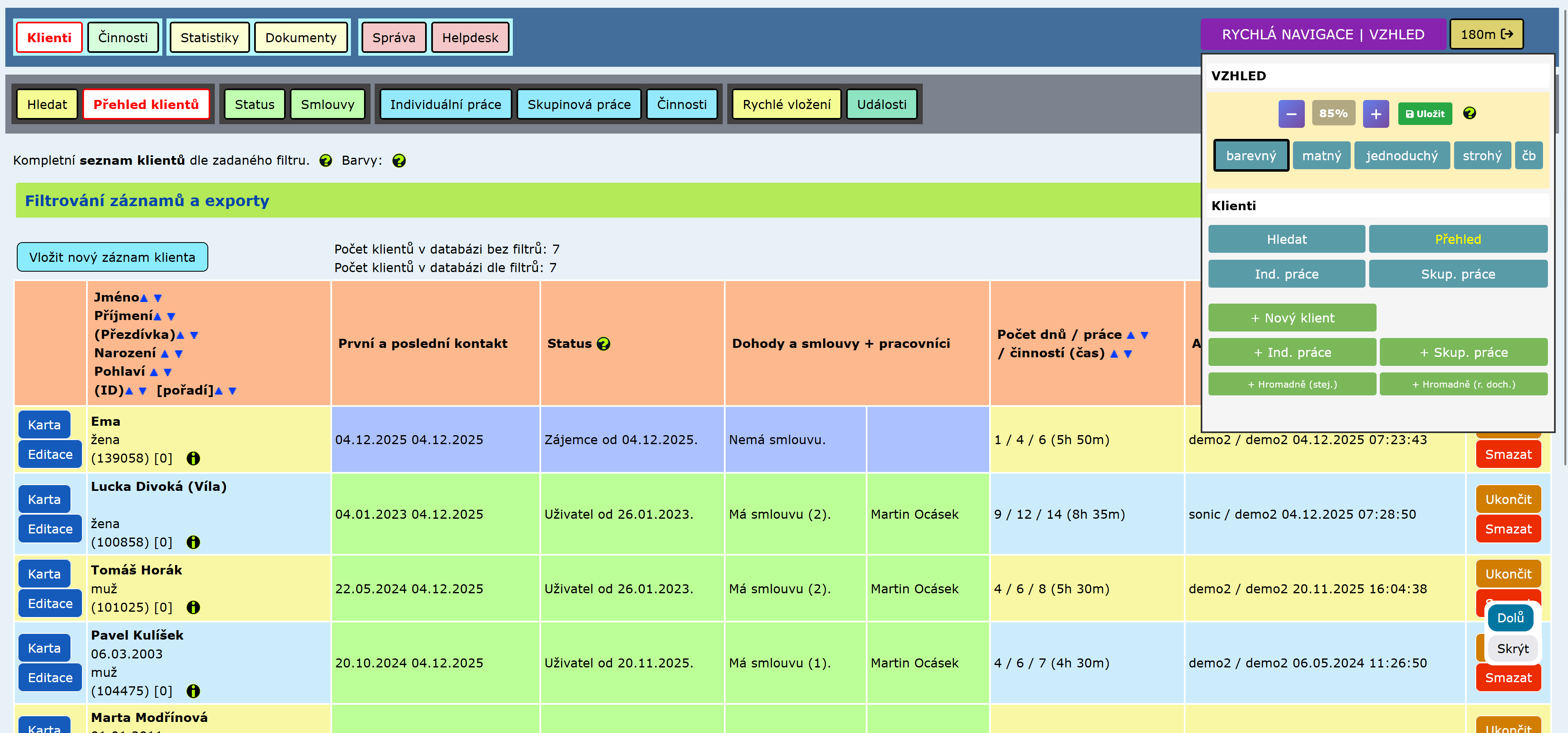Click the info icon in Ema's row
This screenshot has height=733, width=1568.
(x=193, y=458)
